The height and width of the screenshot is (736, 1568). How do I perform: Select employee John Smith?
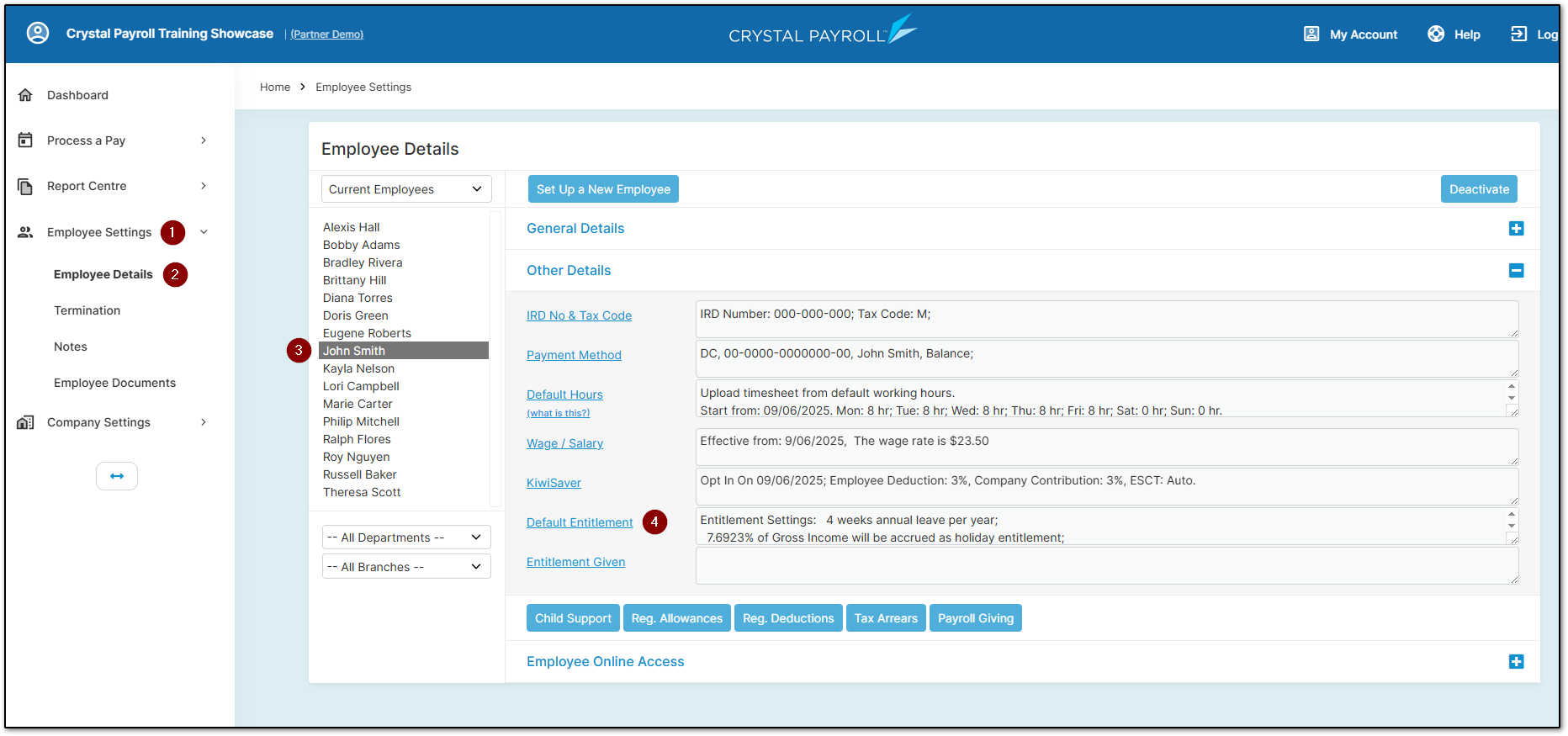click(404, 351)
